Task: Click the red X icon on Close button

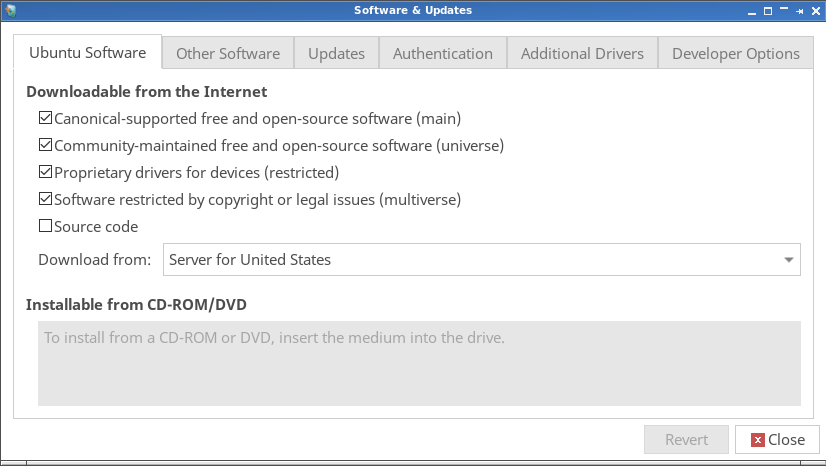Action: click(758, 440)
